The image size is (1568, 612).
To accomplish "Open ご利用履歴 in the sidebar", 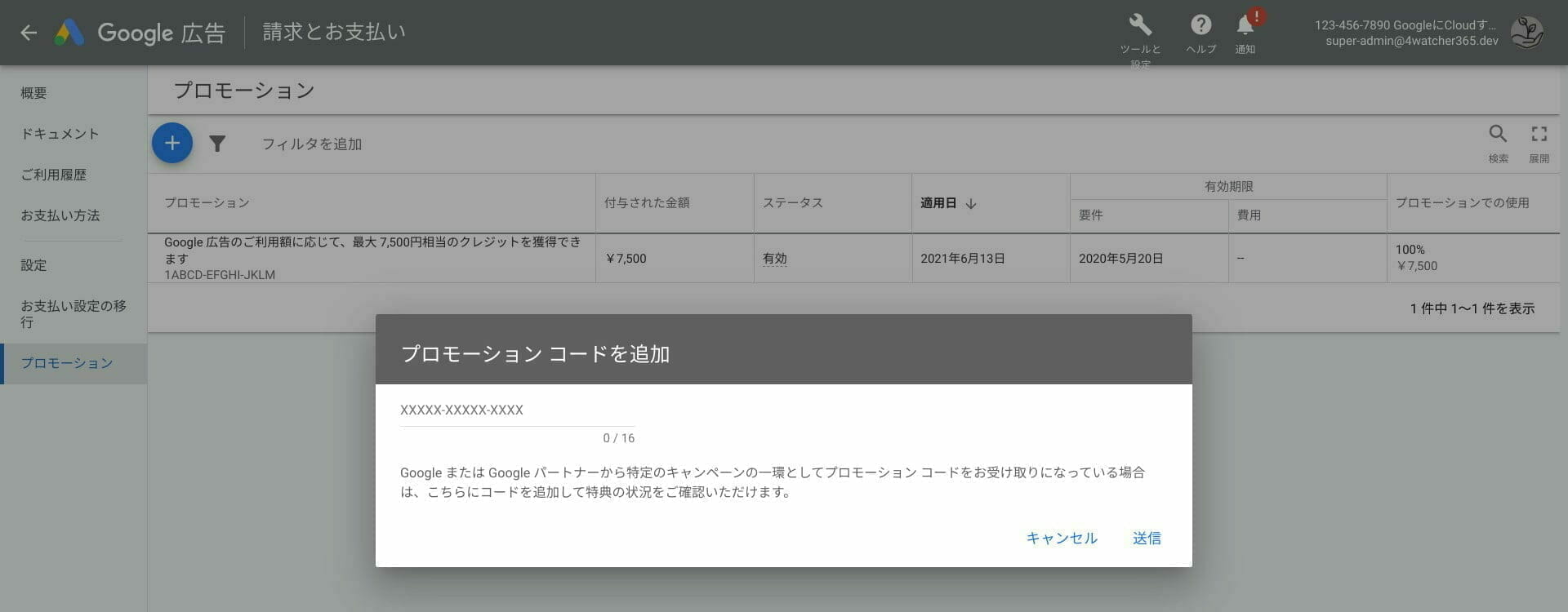I will (54, 175).
